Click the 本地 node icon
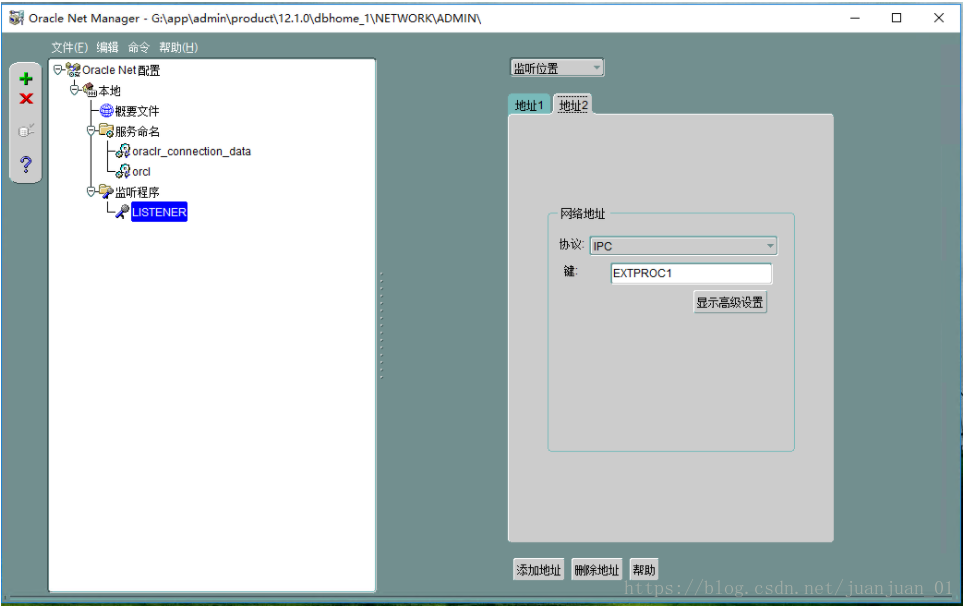 click(90, 90)
